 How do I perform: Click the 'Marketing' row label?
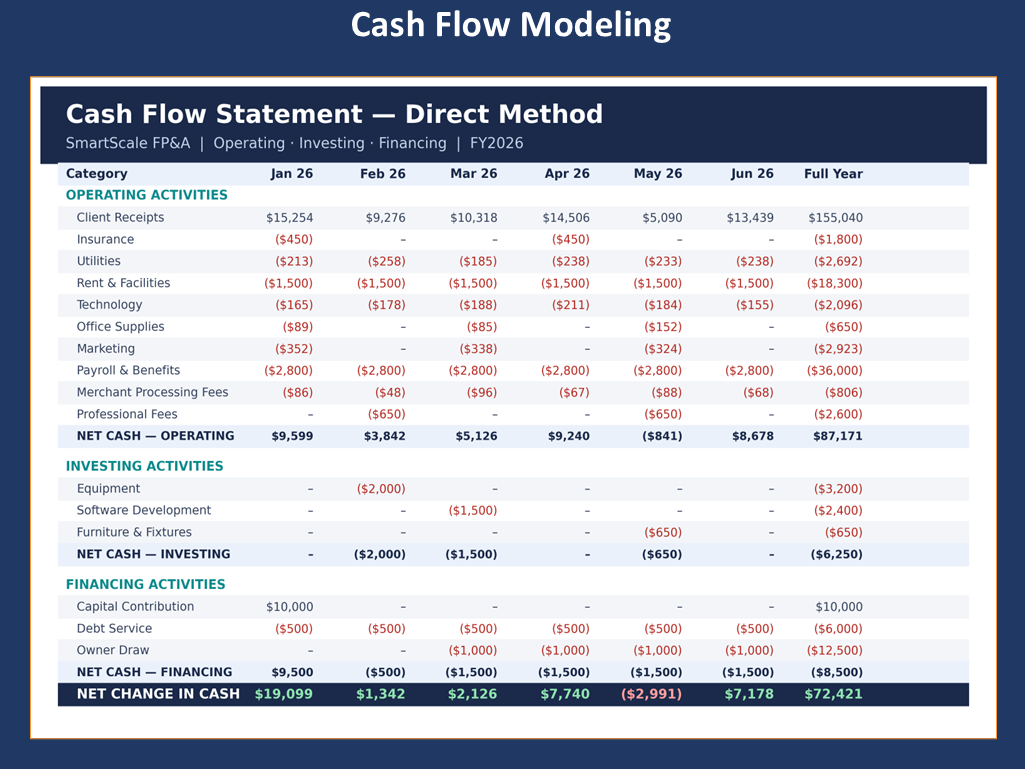pos(106,349)
